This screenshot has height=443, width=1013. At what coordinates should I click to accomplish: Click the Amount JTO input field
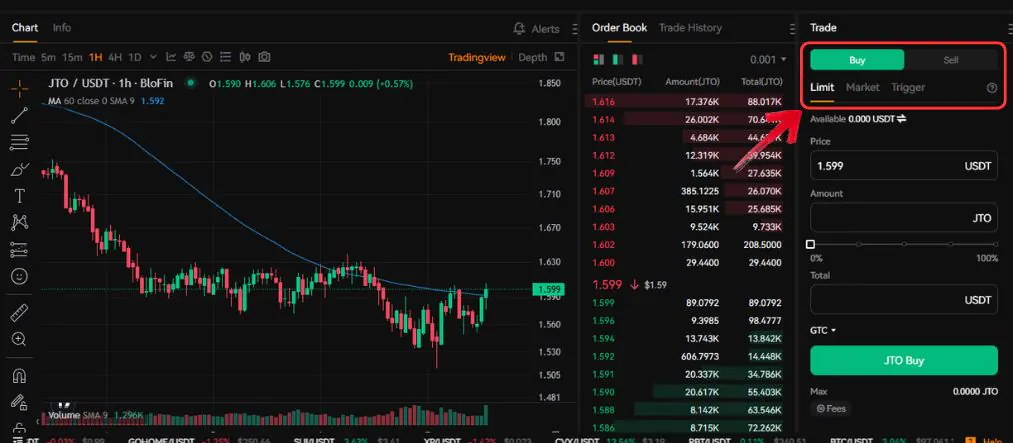904,218
